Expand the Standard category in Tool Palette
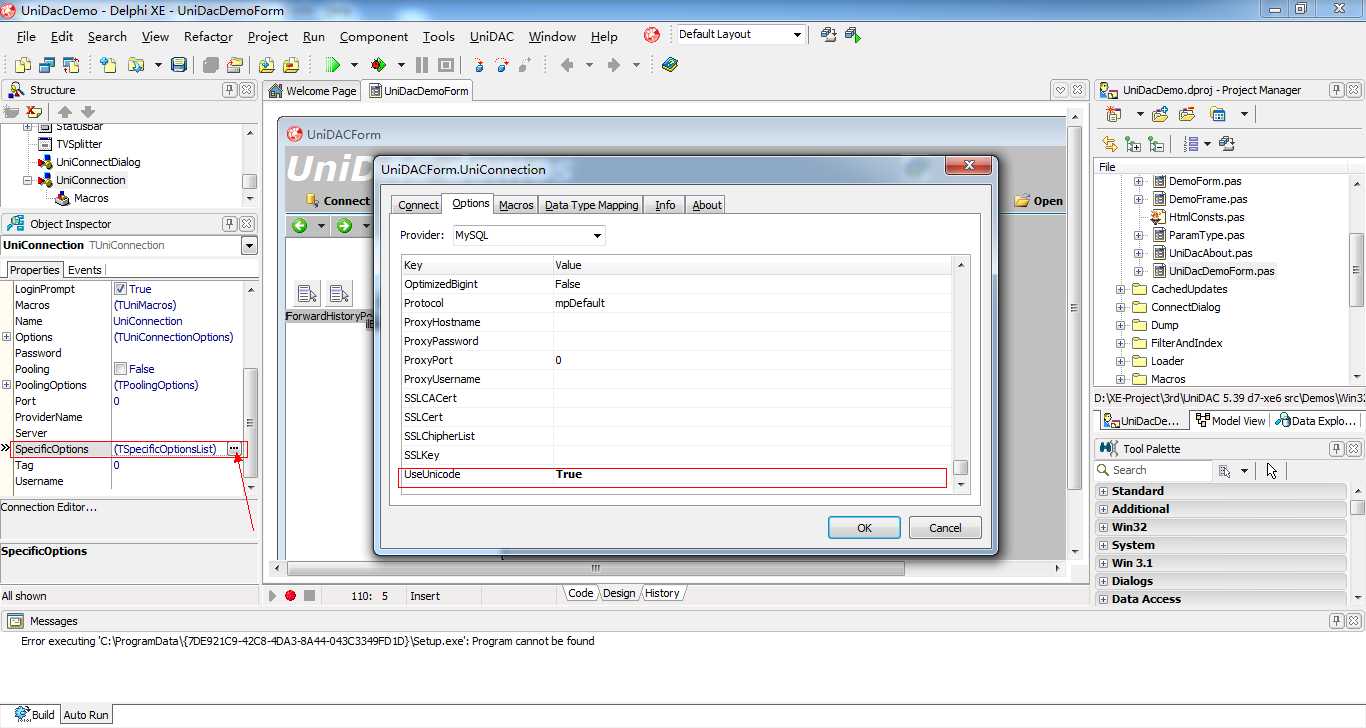Image resolution: width=1366 pixels, height=728 pixels. point(1103,491)
